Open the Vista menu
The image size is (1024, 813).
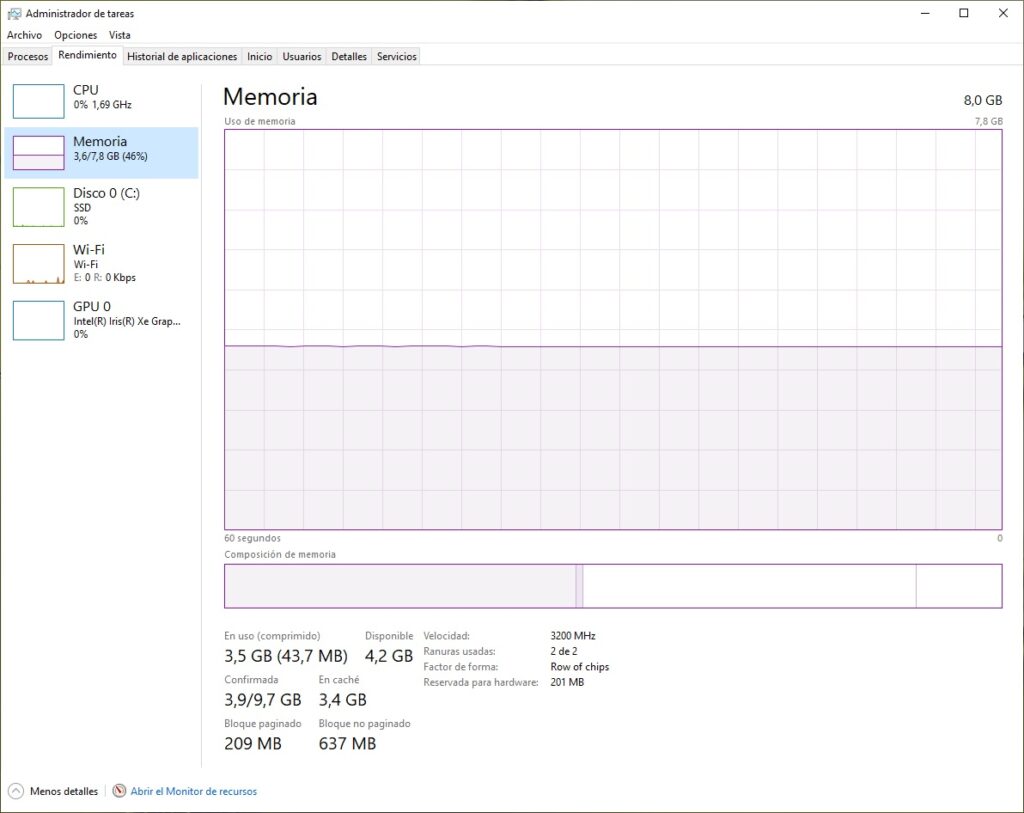pyautogui.click(x=120, y=35)
